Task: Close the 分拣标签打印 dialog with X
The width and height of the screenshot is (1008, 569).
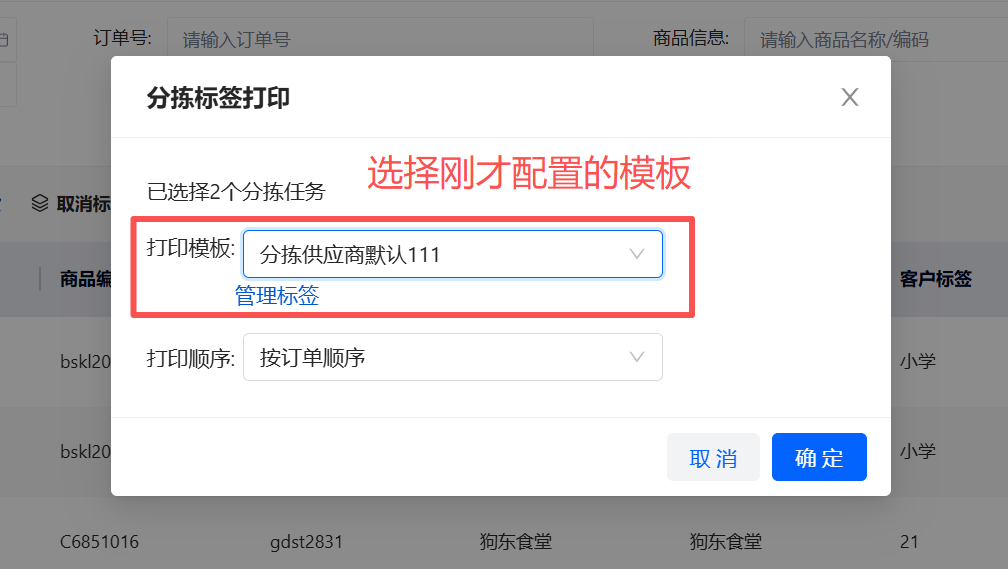Action: point(850,97)
